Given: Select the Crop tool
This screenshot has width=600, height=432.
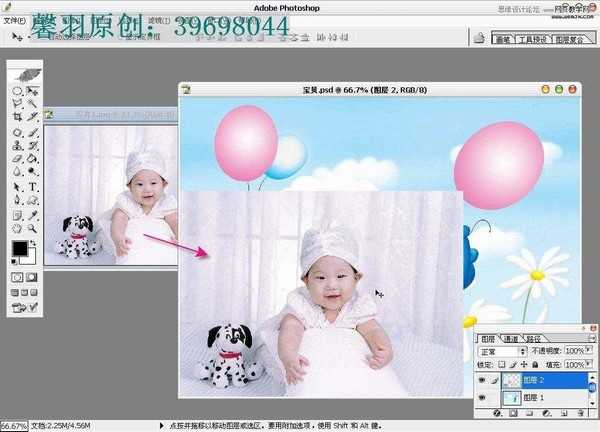Looking at the screenshot, I should pyautogui.click(x=18, y=117).
